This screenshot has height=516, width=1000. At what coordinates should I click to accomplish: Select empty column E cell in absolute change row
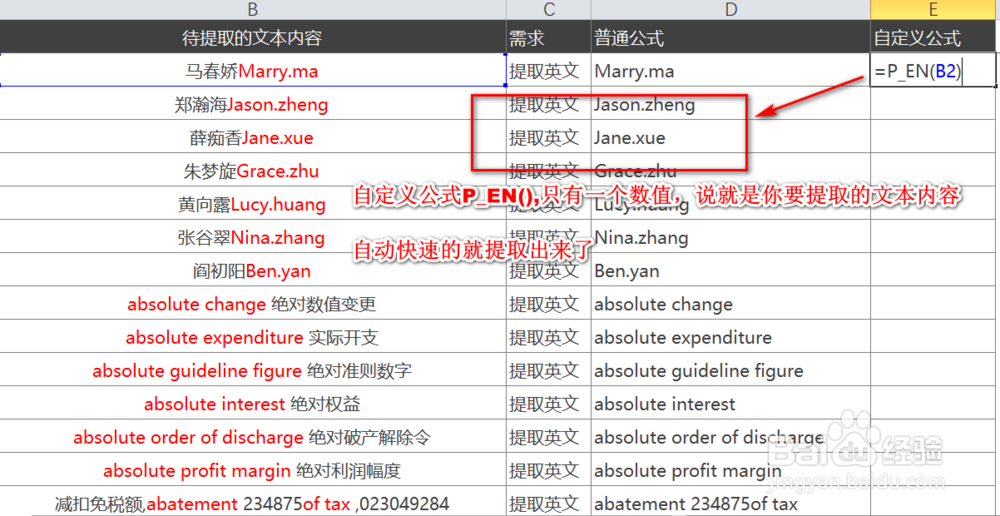(x=935, y=304)
